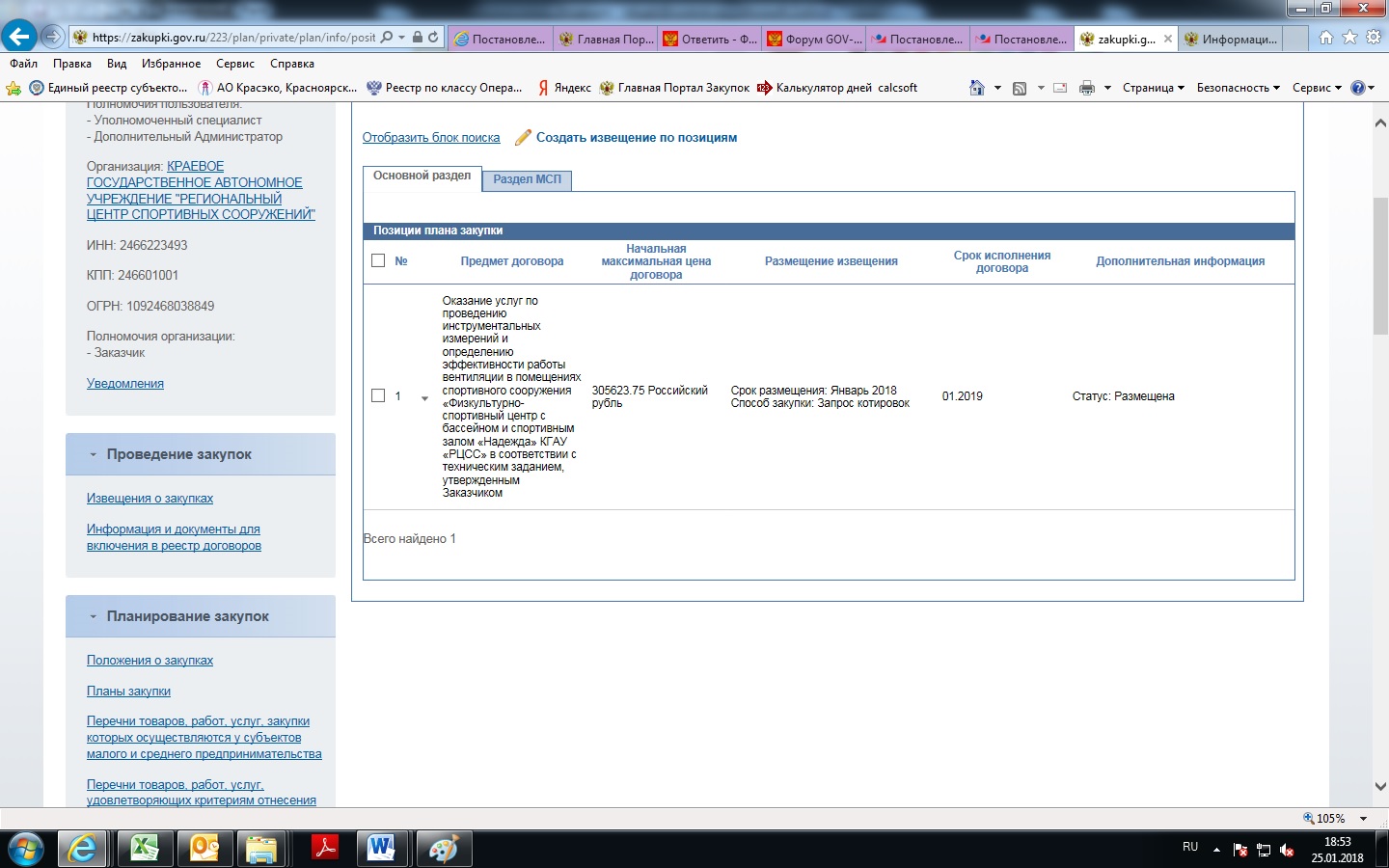The width and height of the screenshot is (1389, 868).
Task: Switch to the "Раздел МСП" tab
Action: tap(527, 179)
